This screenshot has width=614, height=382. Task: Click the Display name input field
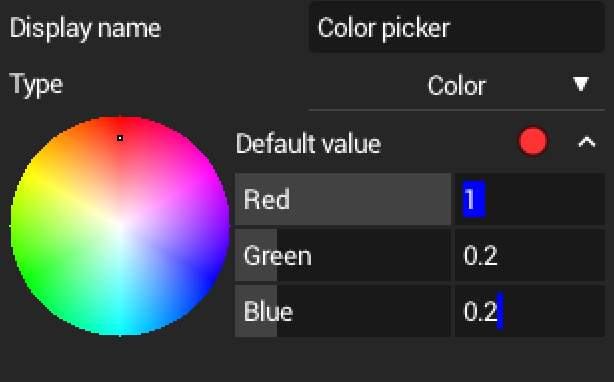(x=457, y=27)
